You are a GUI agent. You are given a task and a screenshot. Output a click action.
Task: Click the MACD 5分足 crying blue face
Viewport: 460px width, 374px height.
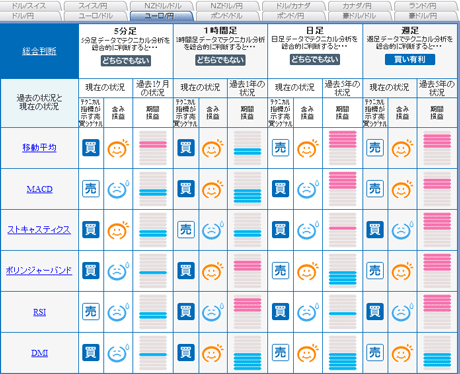click(118, 189)
